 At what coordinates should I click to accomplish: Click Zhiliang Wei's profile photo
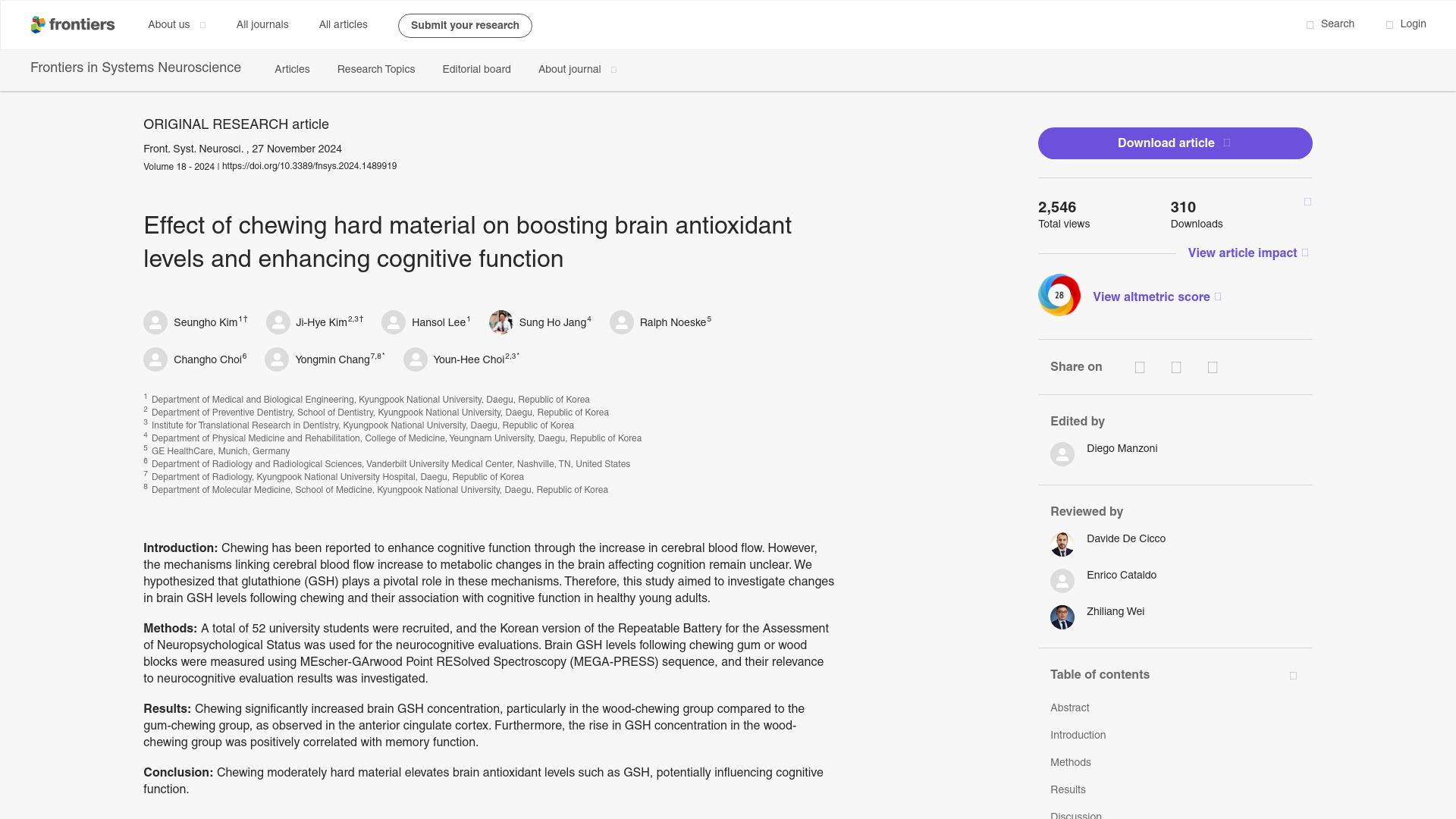[x=1062, y=617]
